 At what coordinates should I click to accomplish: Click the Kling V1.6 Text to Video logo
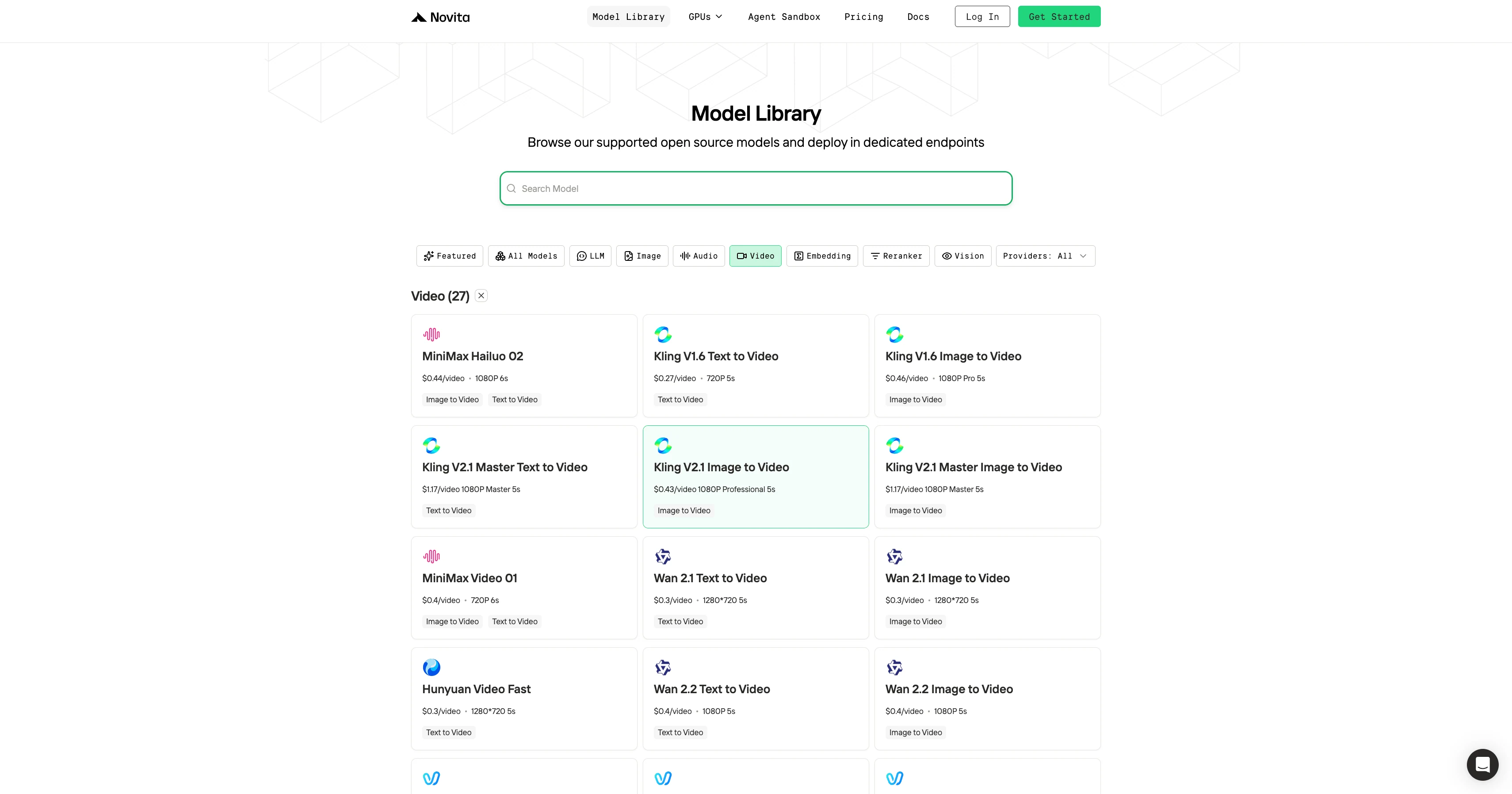click(x=663, y=335)
